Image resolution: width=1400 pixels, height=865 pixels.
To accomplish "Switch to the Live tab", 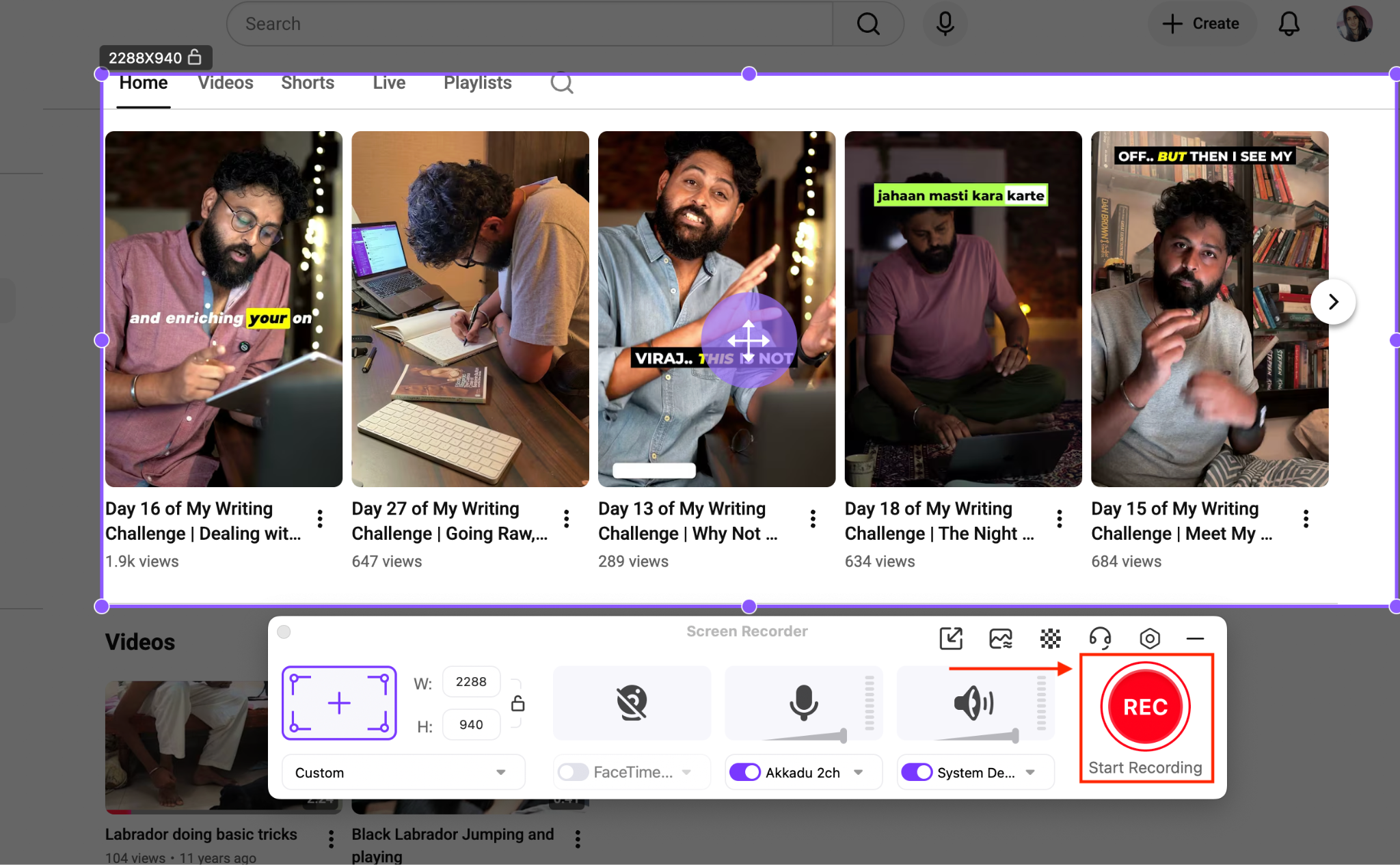I will pyautogui.click(x=389, y=83).
